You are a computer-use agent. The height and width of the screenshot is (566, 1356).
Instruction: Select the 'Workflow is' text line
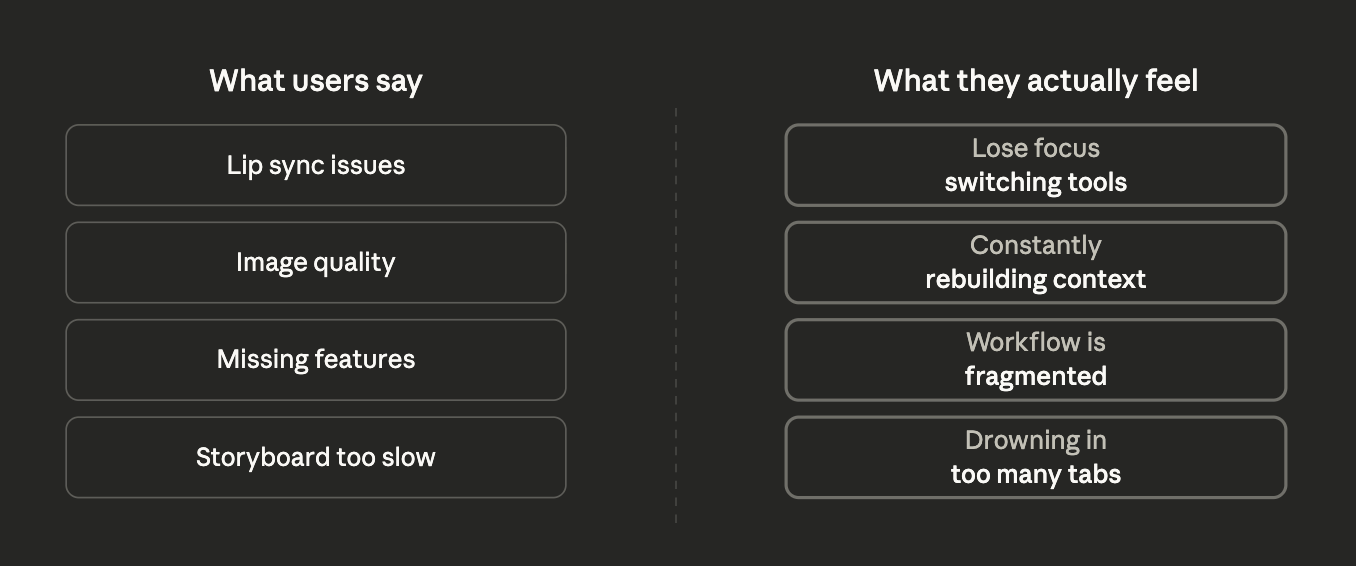(x=1035, y=342)
